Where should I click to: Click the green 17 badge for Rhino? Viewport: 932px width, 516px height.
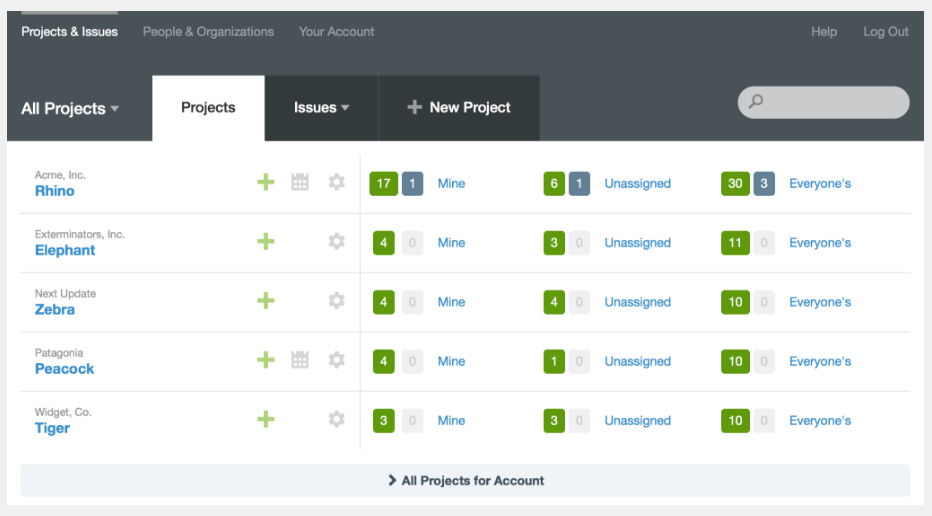tap(383, 183)
